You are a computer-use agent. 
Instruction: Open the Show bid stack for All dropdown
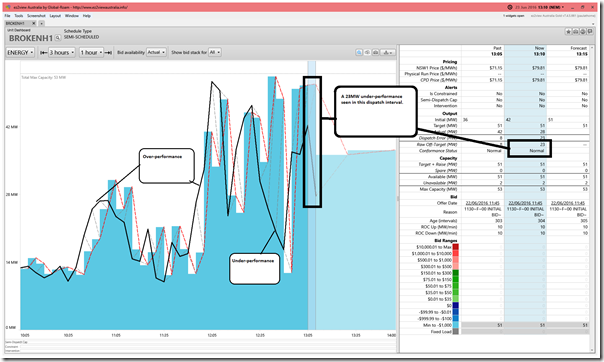[x=215, y=52]
